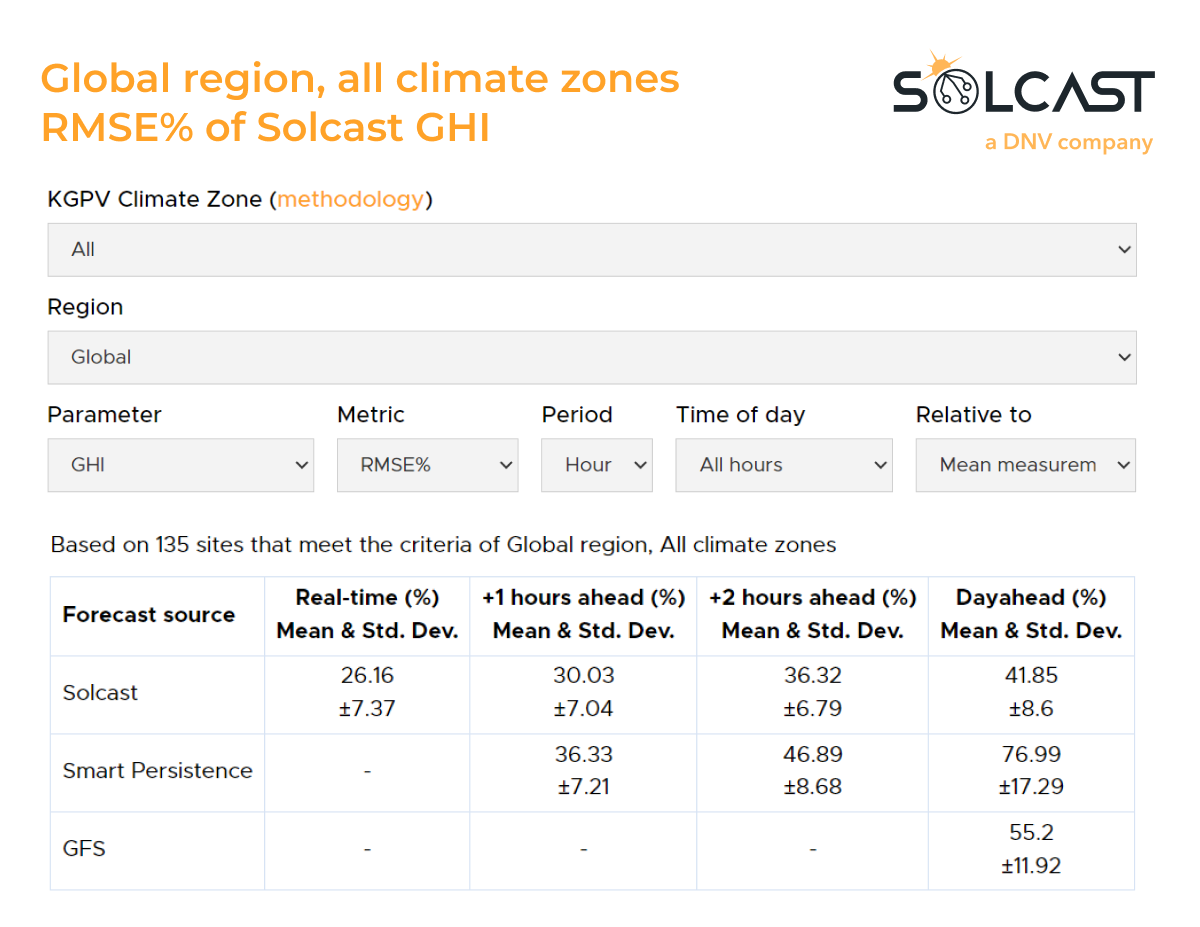Select the Solcast row label

100,693
